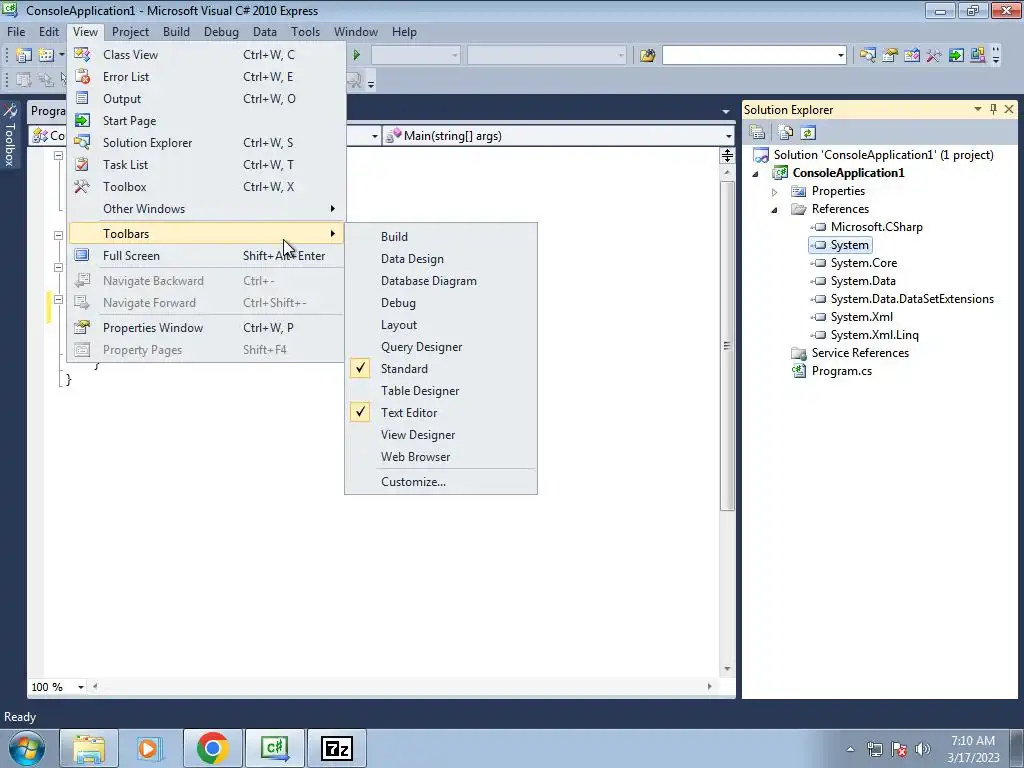Open the File menu

tap(16, 31)
